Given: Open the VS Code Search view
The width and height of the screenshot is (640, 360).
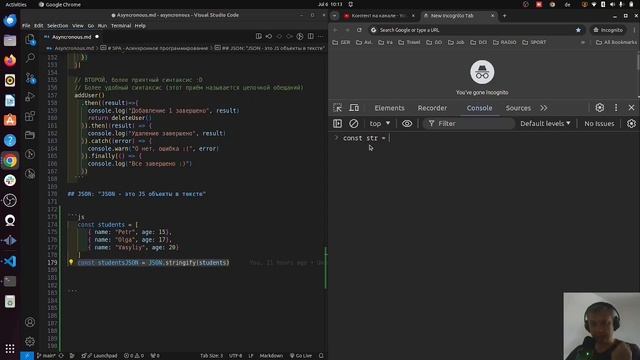Looking at the screenshot, I should [x=30, y=58].
